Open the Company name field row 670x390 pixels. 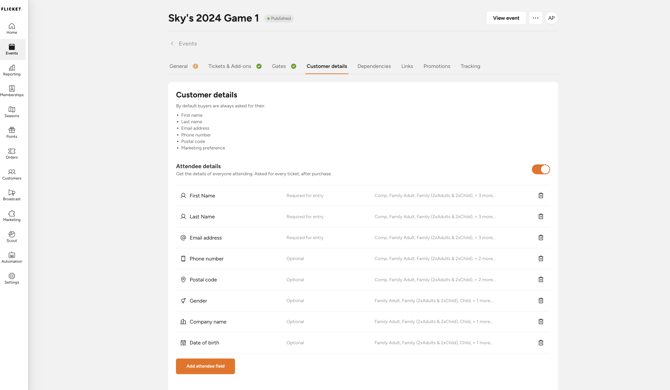click(x=363, y=322)
